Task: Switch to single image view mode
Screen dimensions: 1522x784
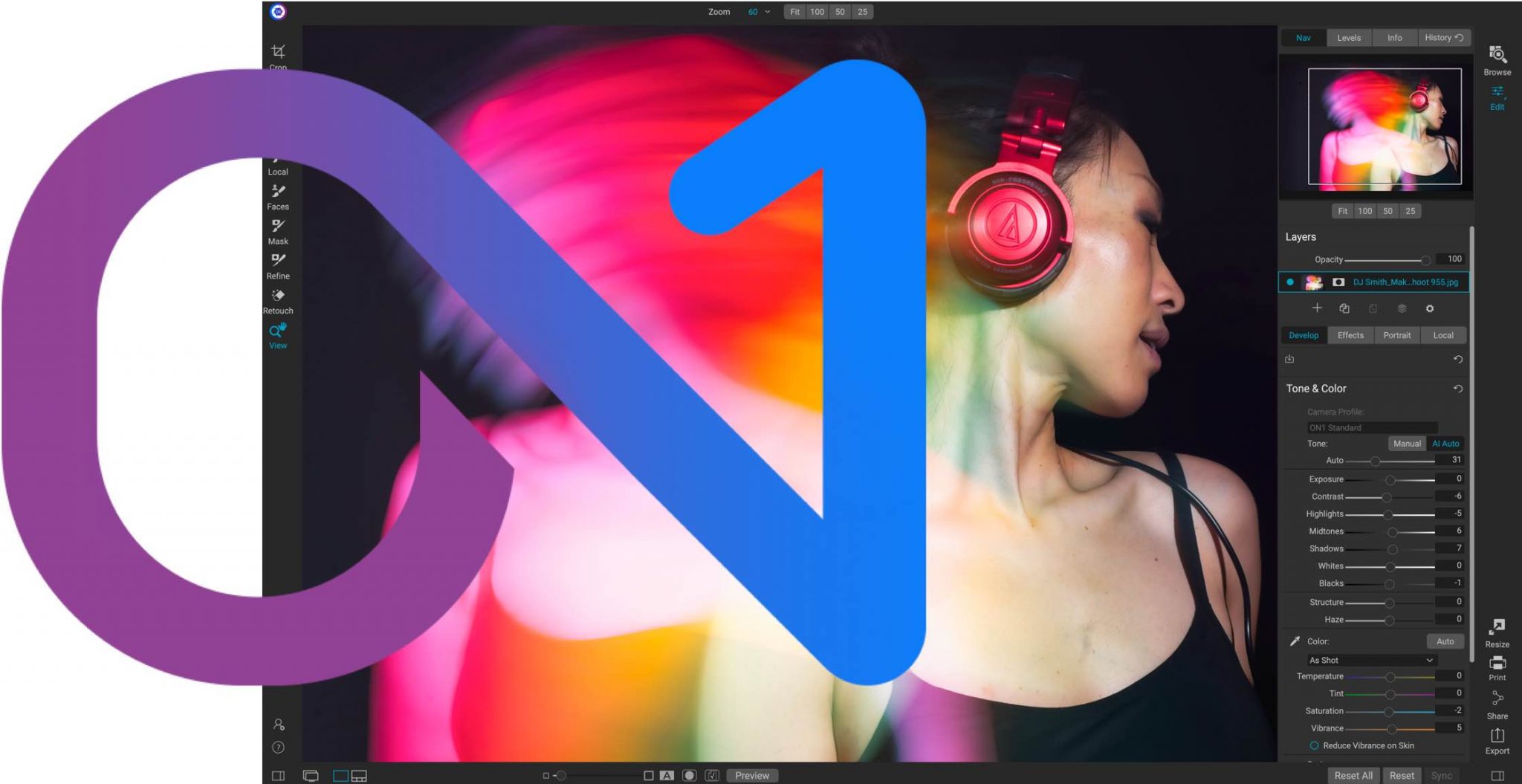Action: 340,776
